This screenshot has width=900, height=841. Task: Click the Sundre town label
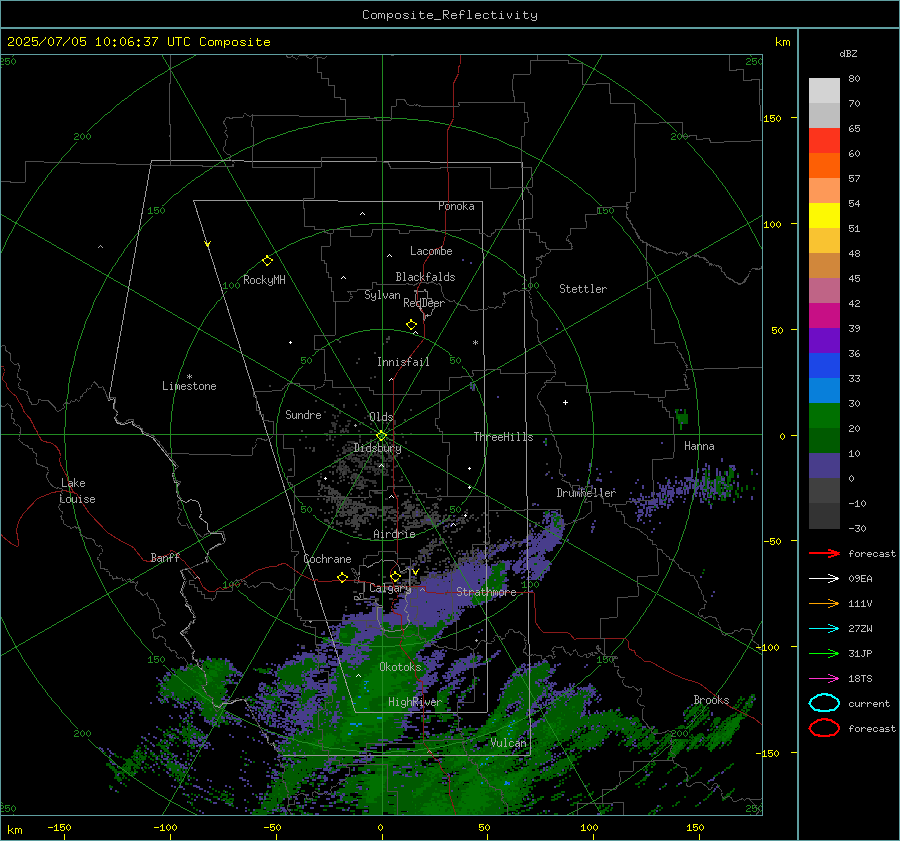(x=303, y=415)
